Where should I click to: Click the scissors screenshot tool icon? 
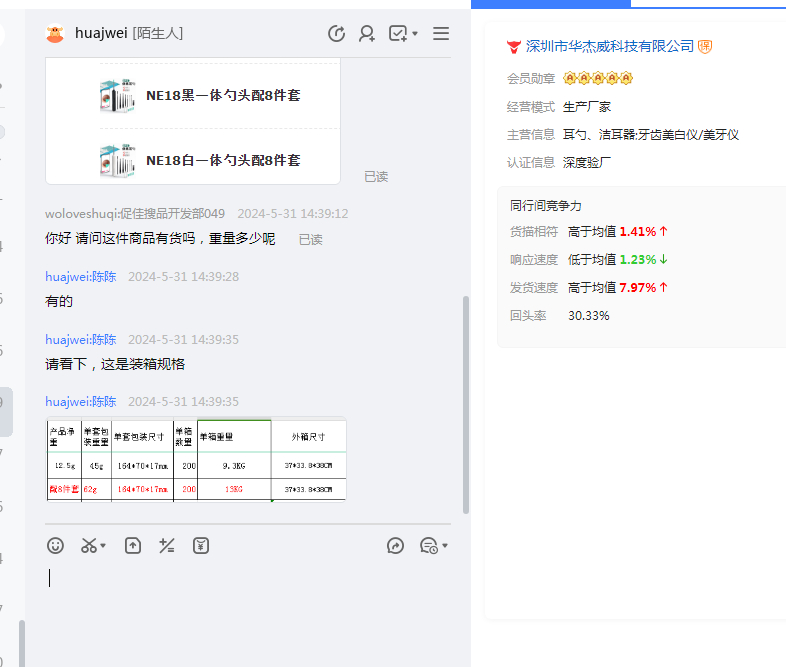point(88,545)
